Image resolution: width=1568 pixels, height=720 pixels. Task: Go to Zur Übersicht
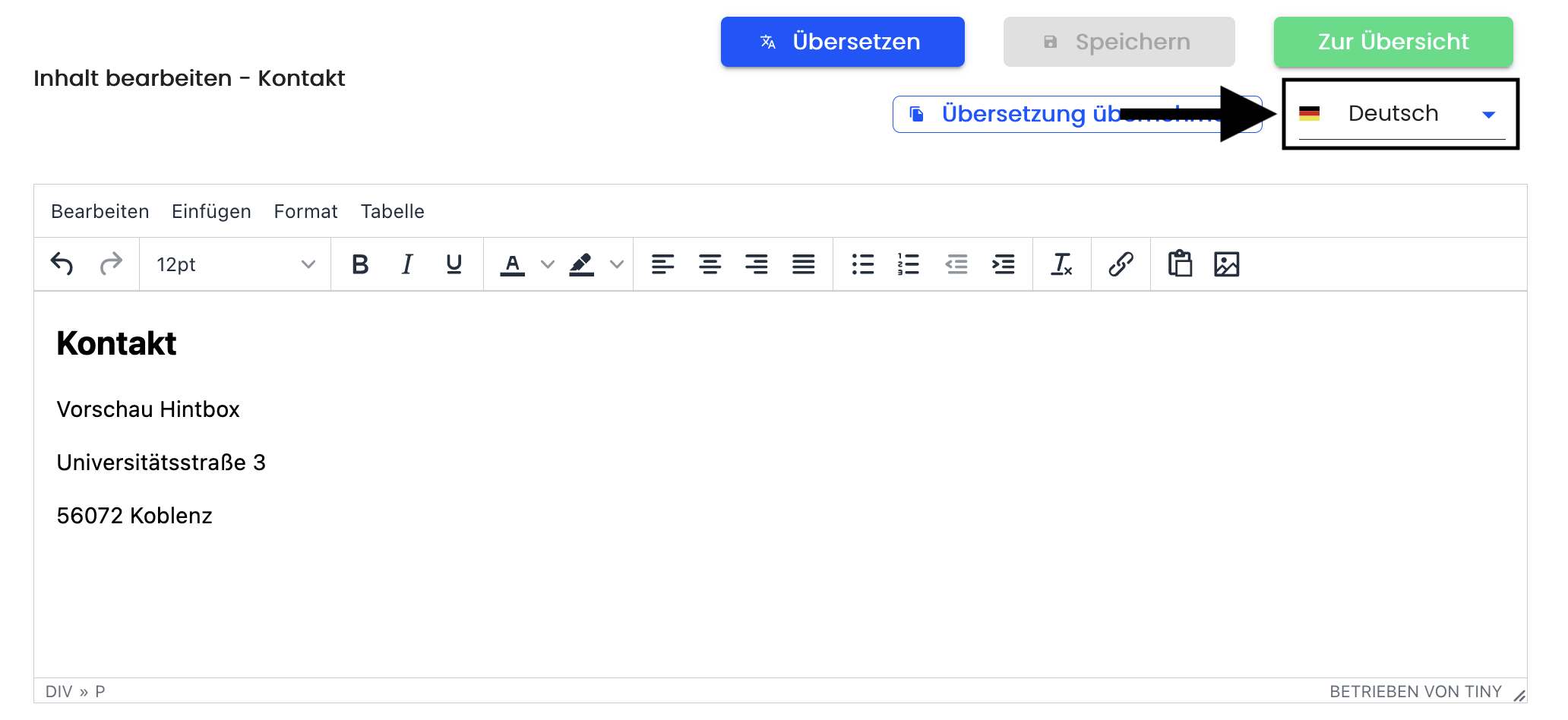coord(1393,42)
